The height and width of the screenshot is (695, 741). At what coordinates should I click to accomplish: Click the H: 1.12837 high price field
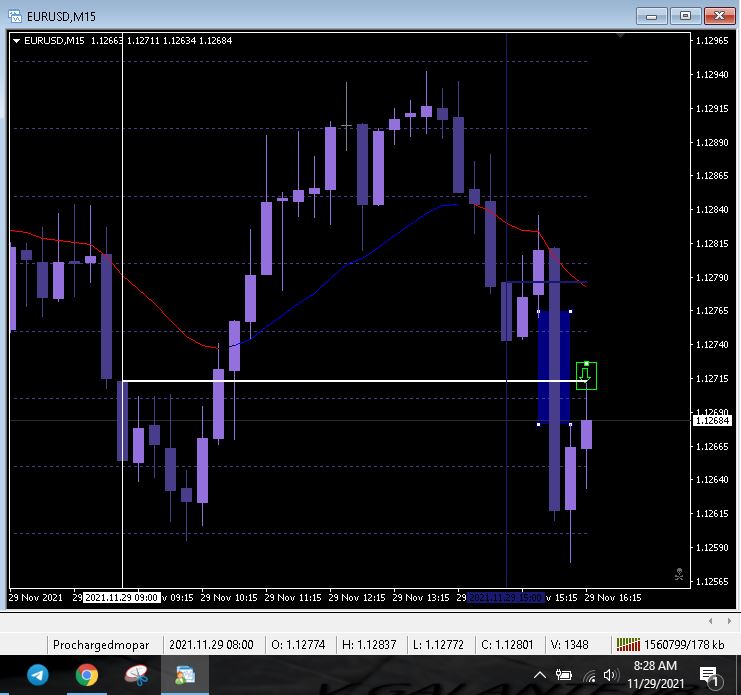[x=369, y=645]
